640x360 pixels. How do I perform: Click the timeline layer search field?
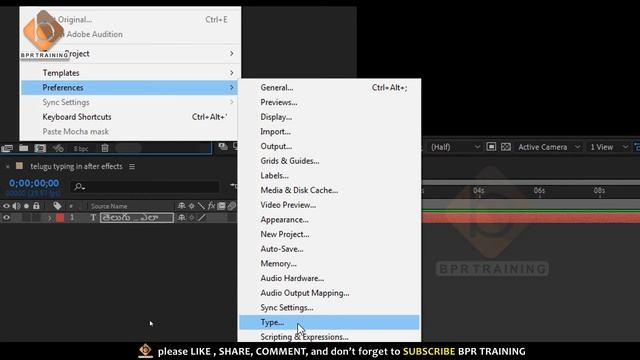click(x=145, y=187)
